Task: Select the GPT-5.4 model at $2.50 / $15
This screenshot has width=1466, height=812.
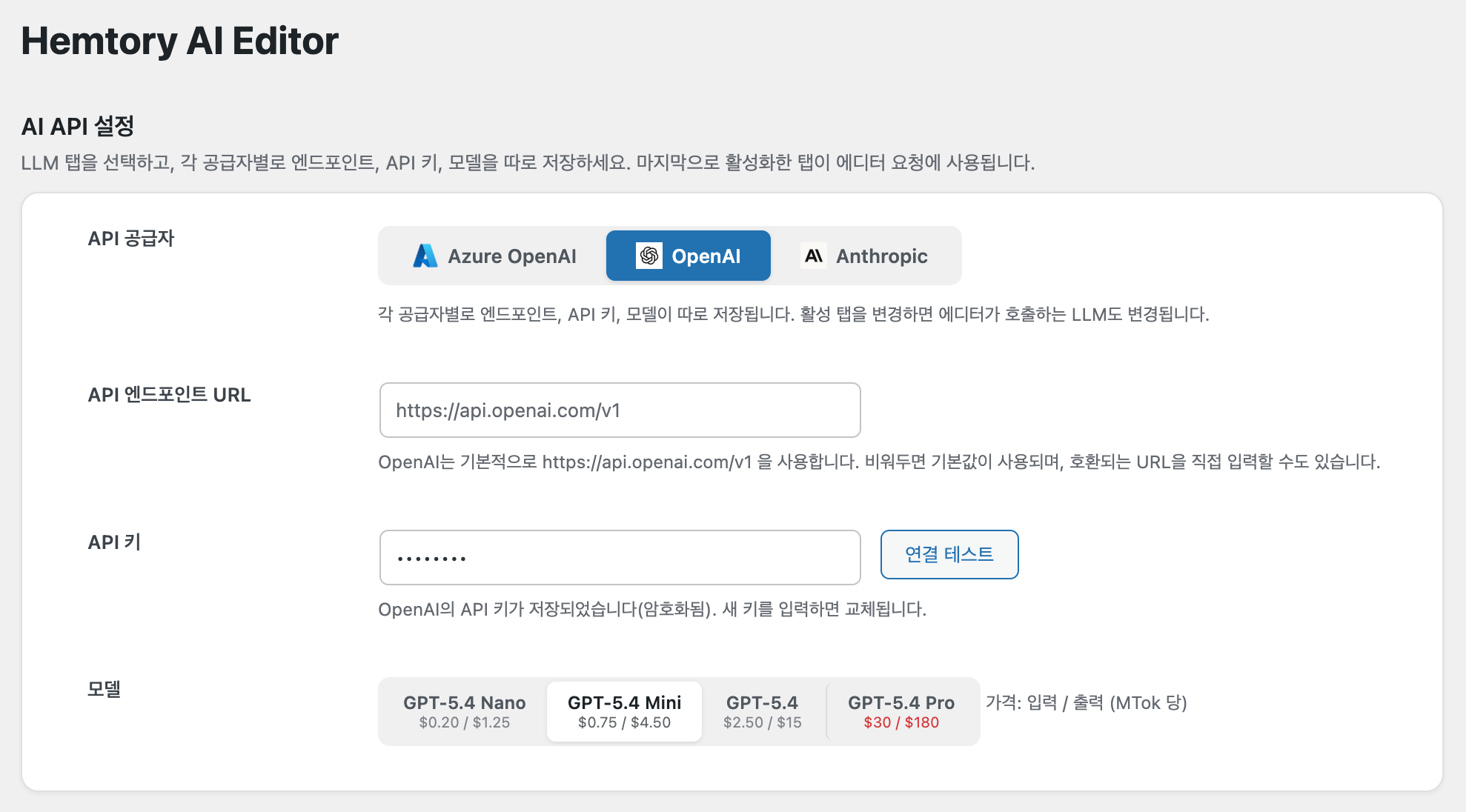Action: [x=763, y=711]
